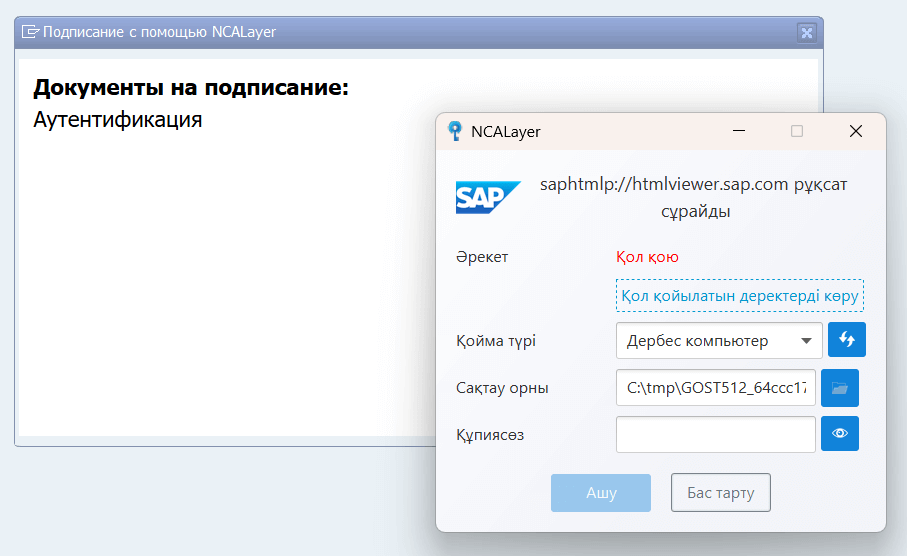907x556 pixels.
Task: Toggle password visibility with the eye icon
Action: pyautogui.click(x=839, y=434)
